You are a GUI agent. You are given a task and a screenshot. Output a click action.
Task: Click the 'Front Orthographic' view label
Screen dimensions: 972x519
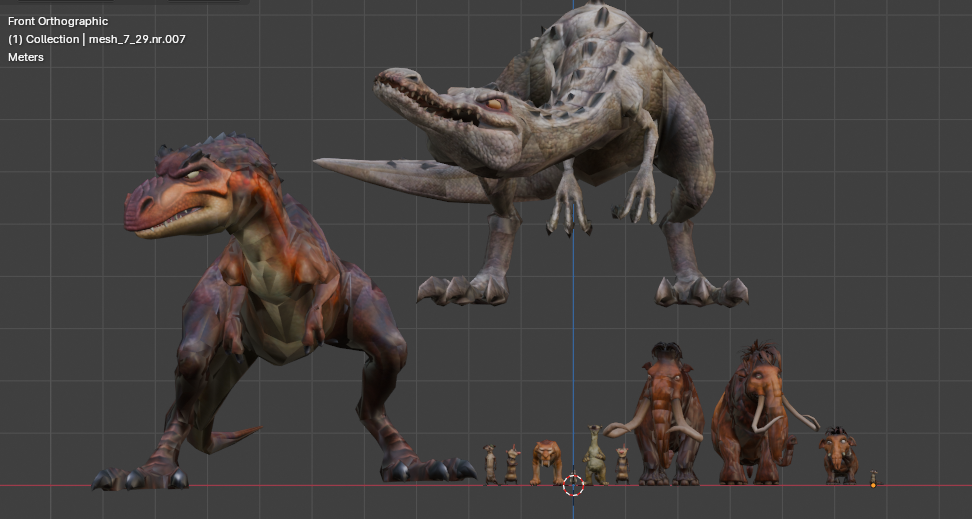[x=58, y=21]
